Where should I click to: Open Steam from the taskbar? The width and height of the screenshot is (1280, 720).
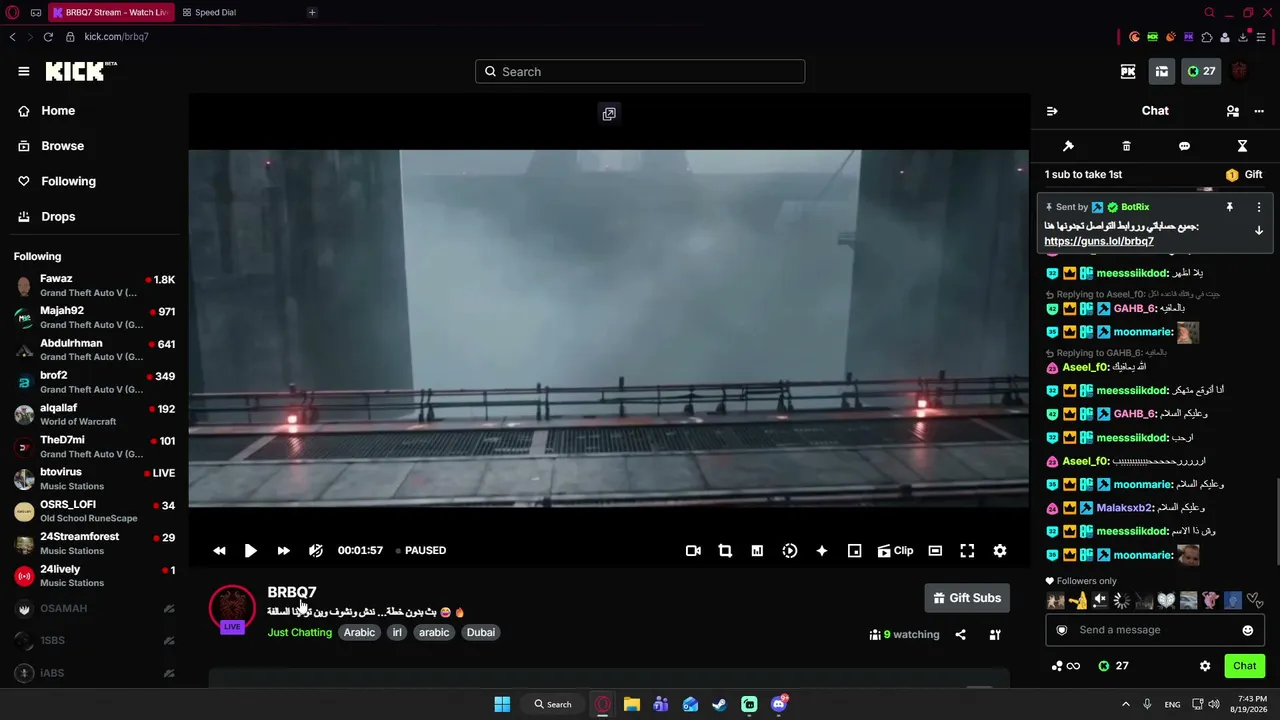coord(720,704)
